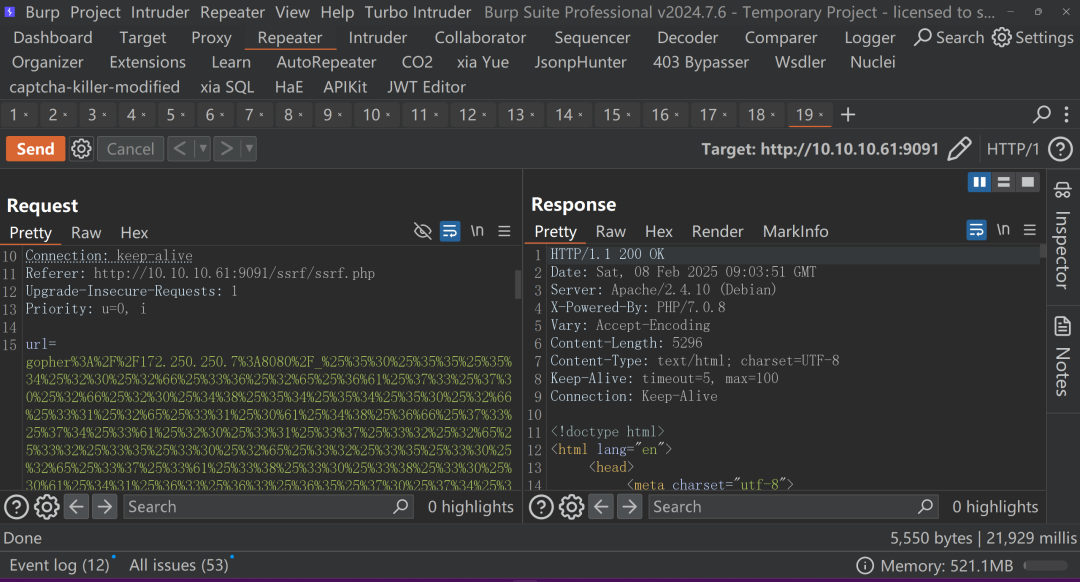The height and width of the screenshot is (582, 1080).
Task: Open Response search settings gear
Action: tap(572, 507)
